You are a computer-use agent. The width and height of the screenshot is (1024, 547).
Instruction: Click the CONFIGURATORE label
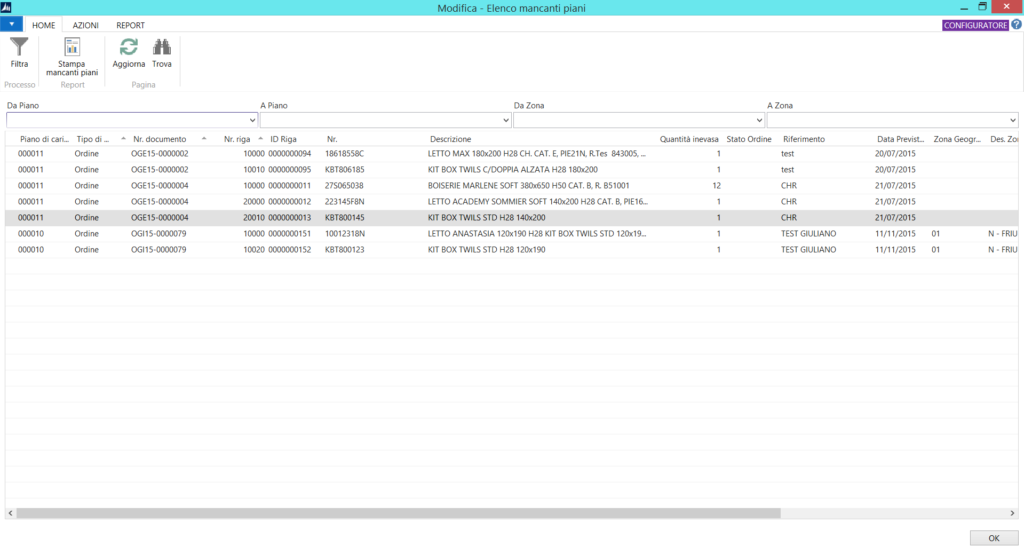(976, 25)
